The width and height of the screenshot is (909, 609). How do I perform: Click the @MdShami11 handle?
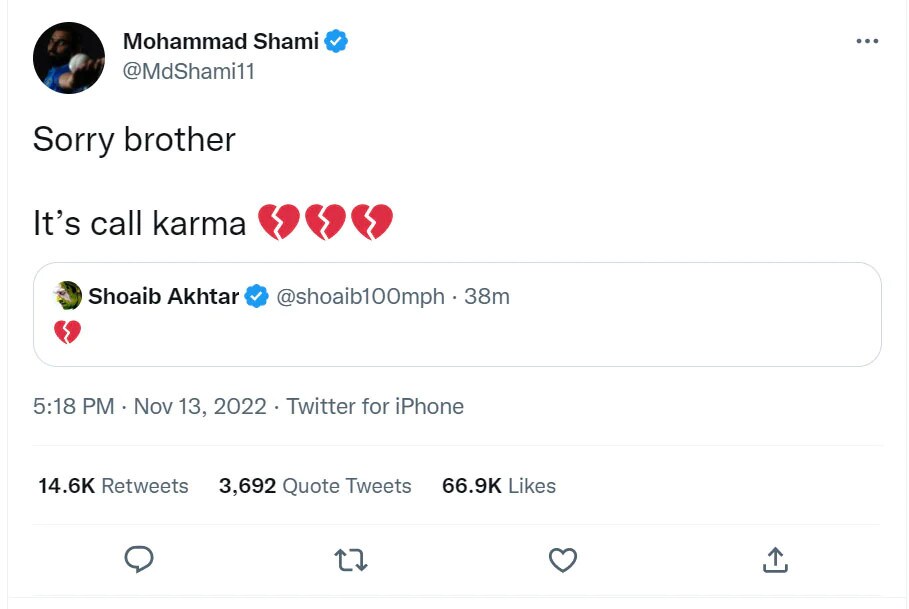coord(188,72)
